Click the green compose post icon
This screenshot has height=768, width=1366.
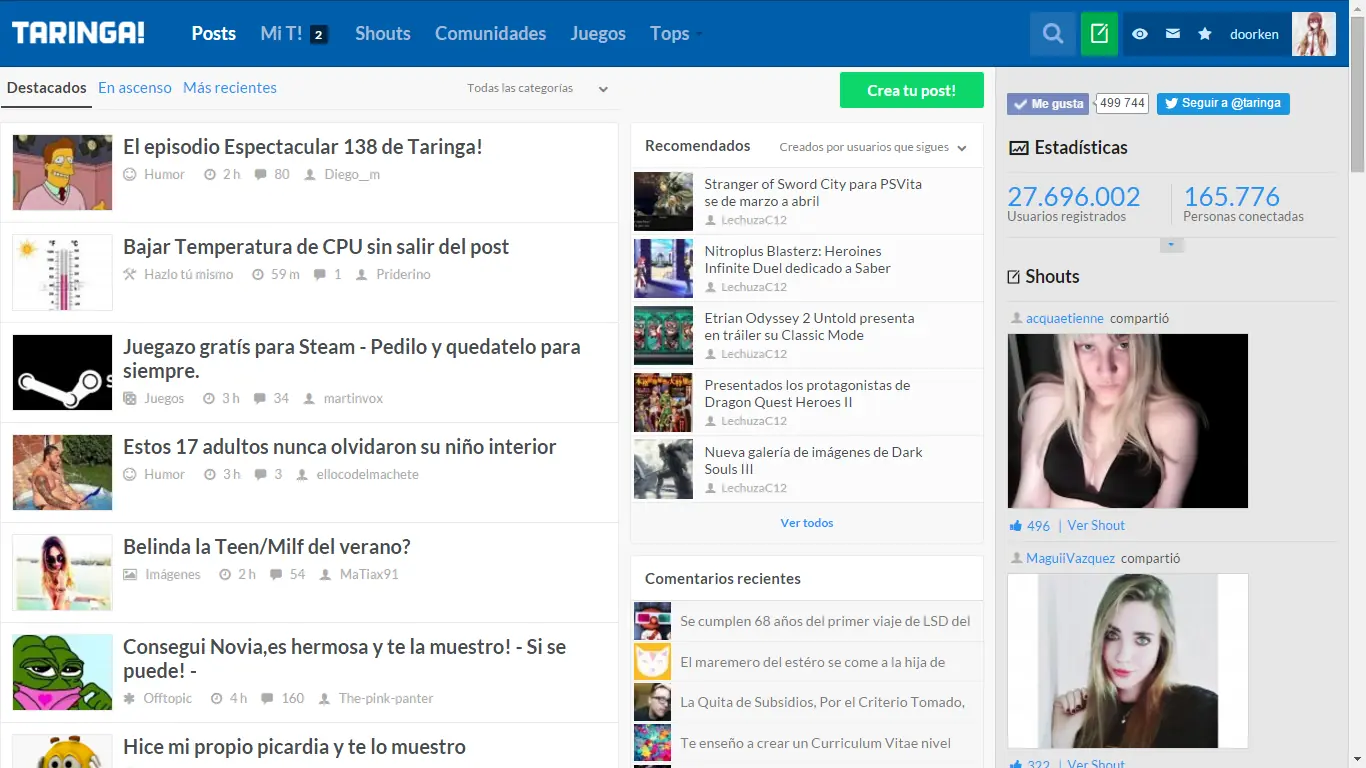pos(1098,33)
